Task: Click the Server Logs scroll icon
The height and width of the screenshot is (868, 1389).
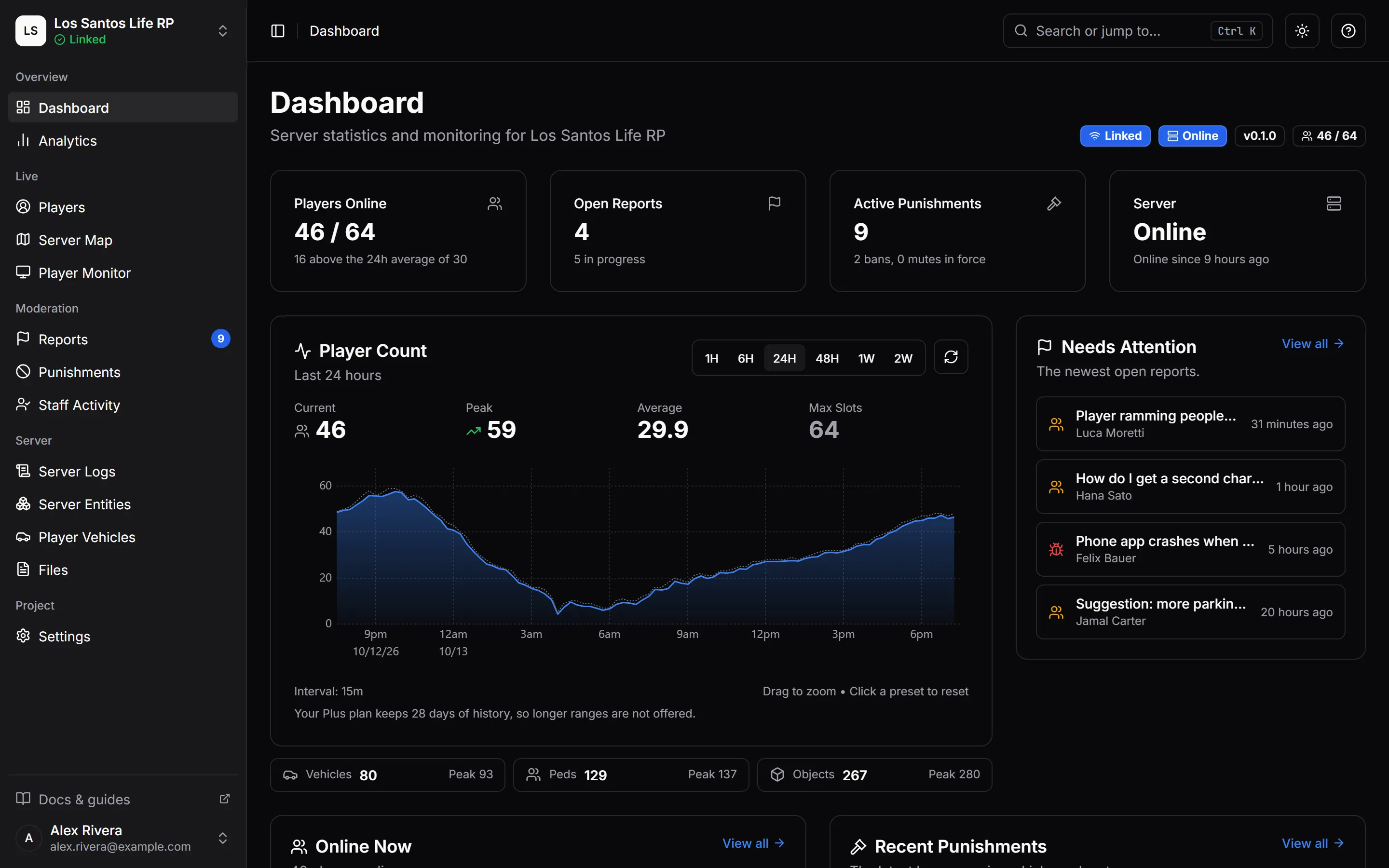Action: click(23, 471)
